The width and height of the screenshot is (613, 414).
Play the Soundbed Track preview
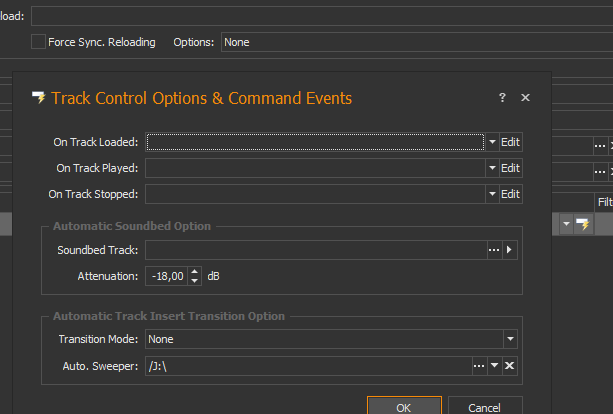510,250
